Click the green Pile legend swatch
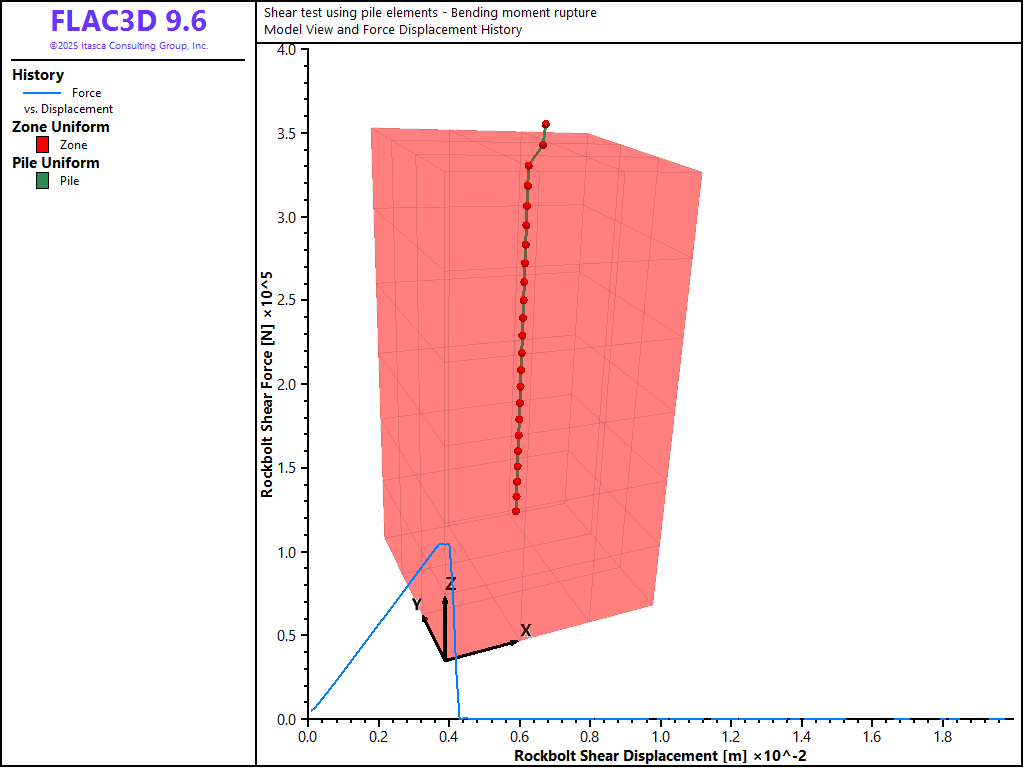1024x768 pixels. coord(42,181)
